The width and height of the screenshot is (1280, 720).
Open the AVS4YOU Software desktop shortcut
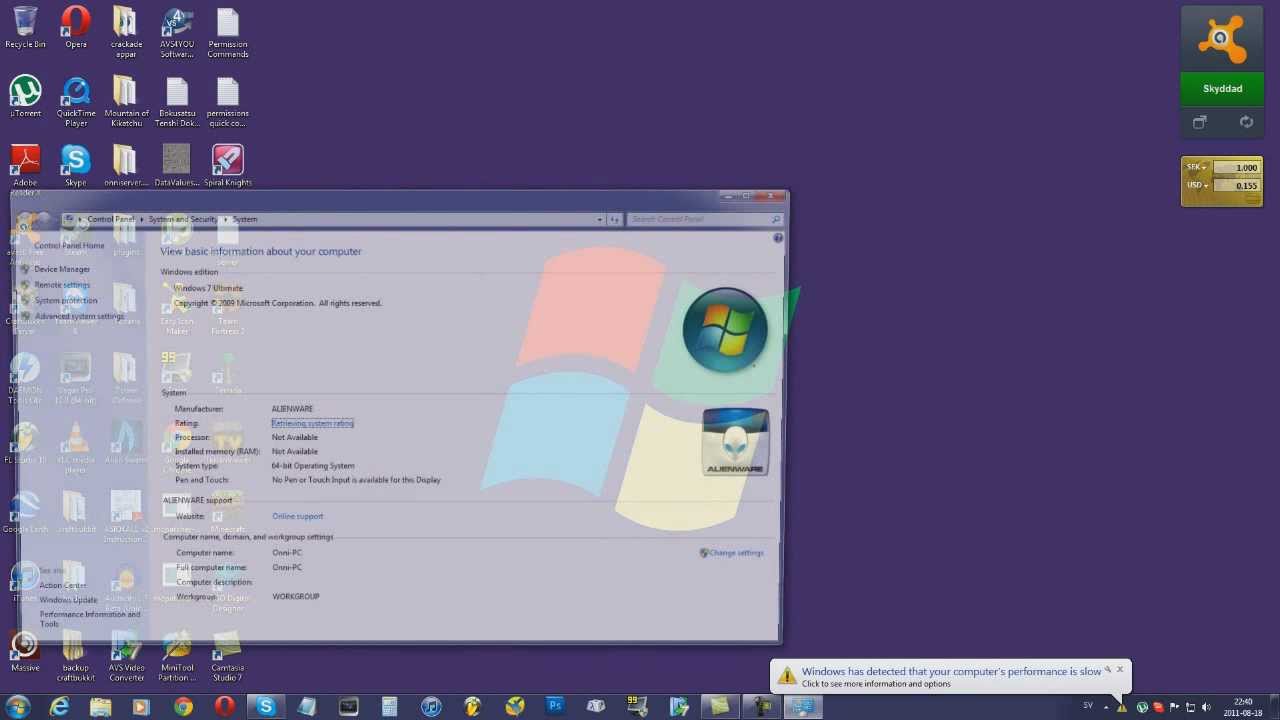177,32
